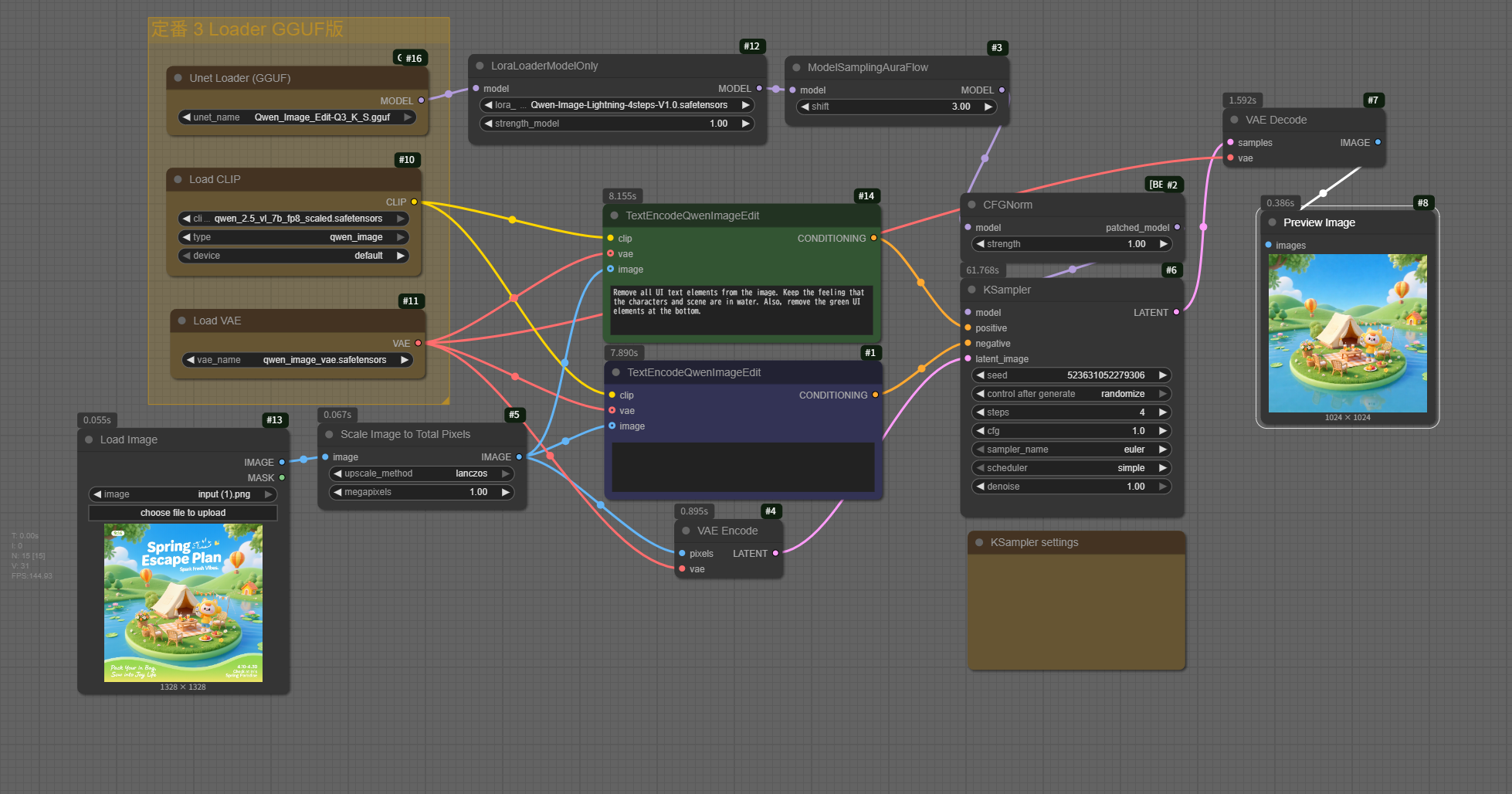Toggle collapse of the KSampler settings node
Image resolution: width=1512 pixels, height=794 pixels.
tap(979, 542)
